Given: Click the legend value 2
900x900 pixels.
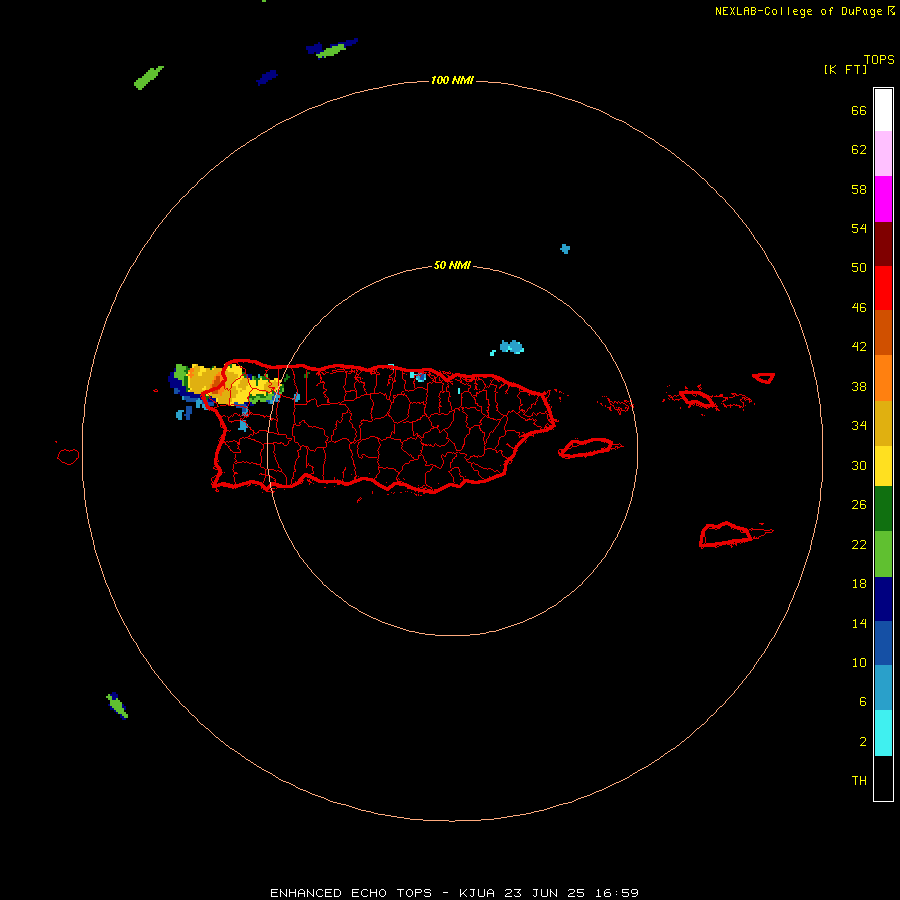Looking at the screenshot, I should click(x=862, y=742).
